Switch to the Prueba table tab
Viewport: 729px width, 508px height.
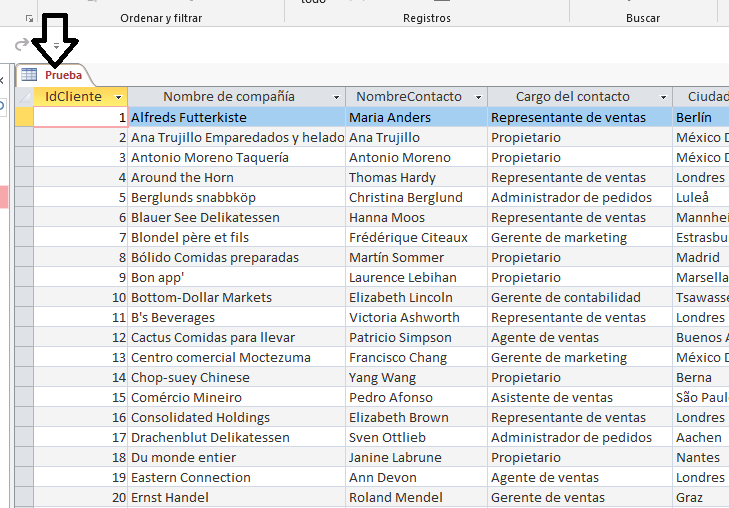pyautogui.click(x=62, y=75)
